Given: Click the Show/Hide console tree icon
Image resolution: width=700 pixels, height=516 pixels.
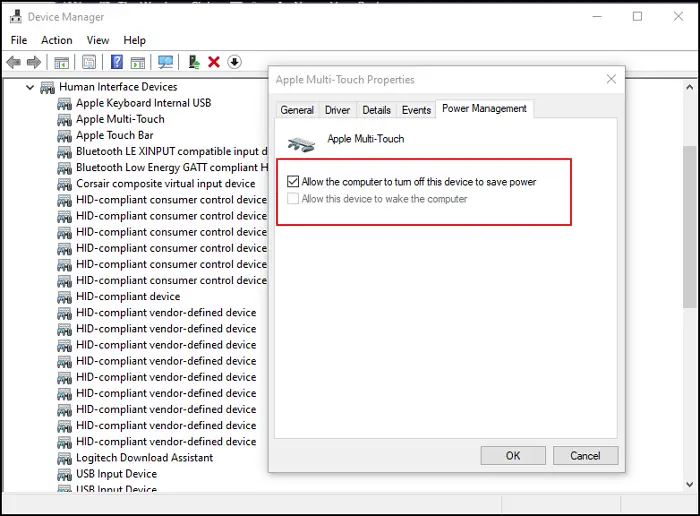Looking at the screenshot, I should point(62,62).
